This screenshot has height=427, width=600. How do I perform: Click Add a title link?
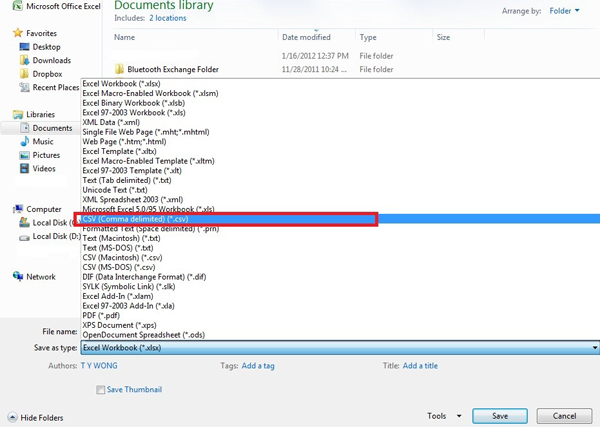coord(420,365)
